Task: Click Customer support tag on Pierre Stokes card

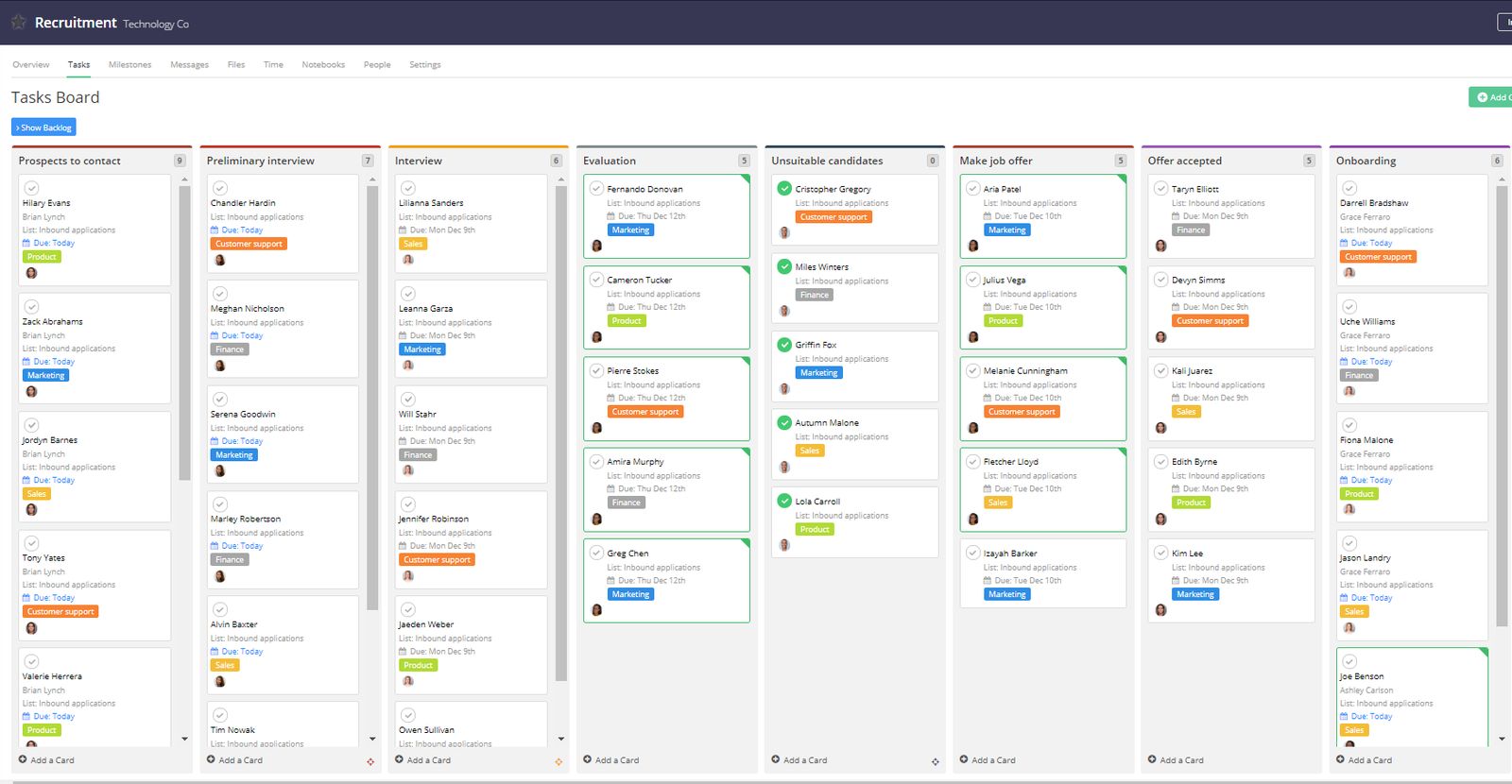Action: tap(645, 412)
